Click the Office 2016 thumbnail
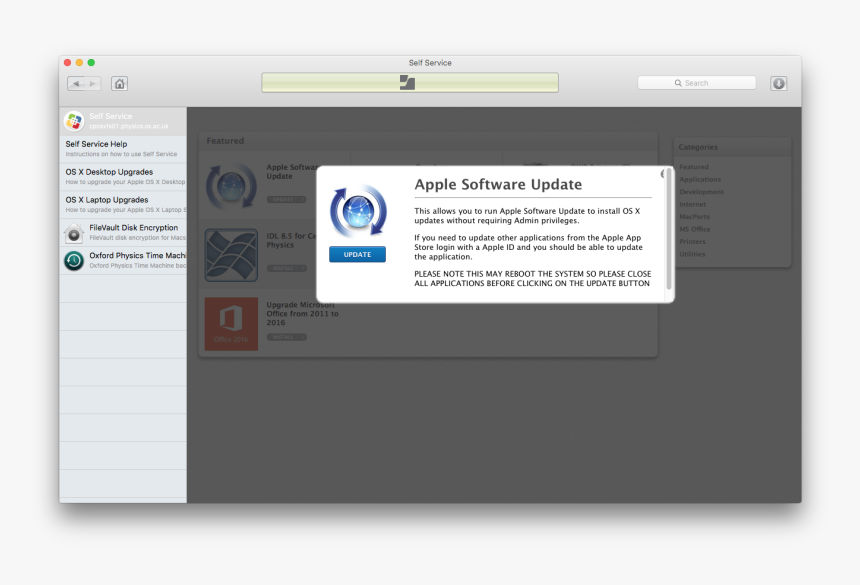Image resolution: width=860 pixels, height=585 pixels. pyautogui.click(x=231, y=324)
